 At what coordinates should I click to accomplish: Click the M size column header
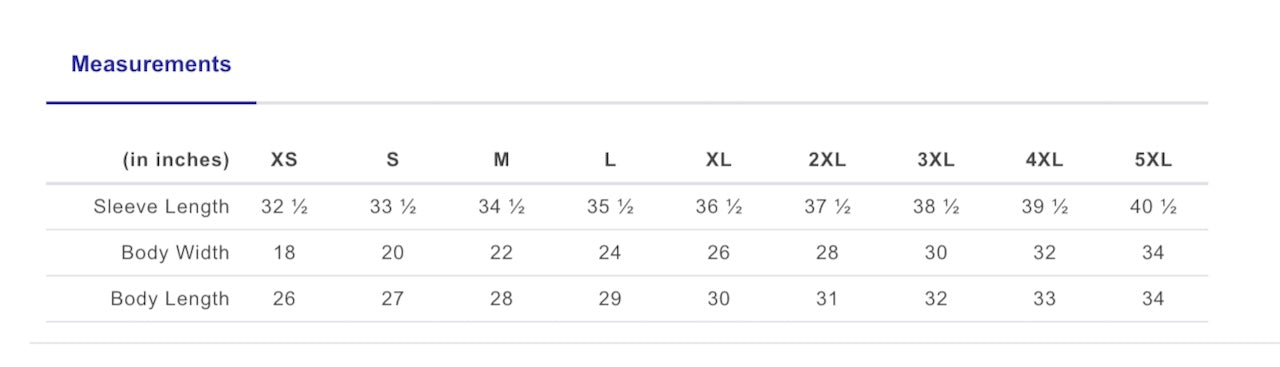coord(502,160)
